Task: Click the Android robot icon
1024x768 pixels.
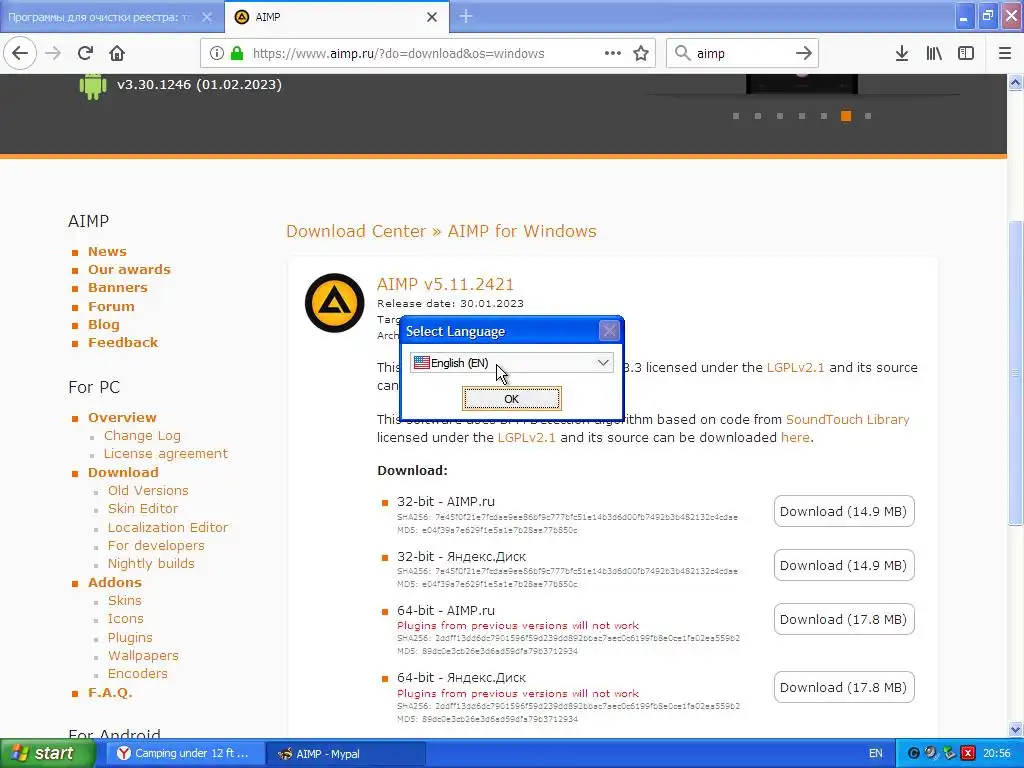Action: [93, 86]
